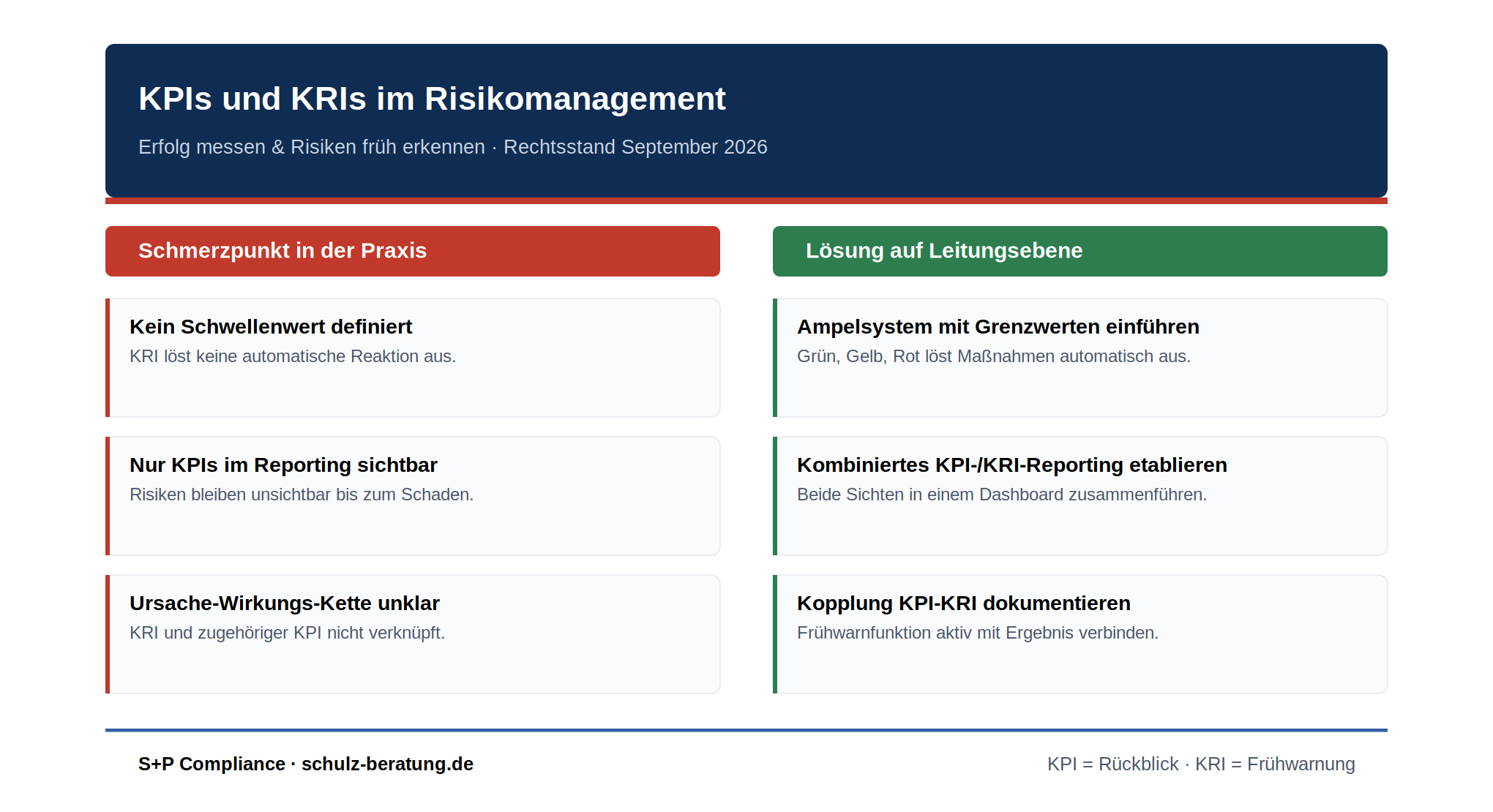Click the text 'Risiken bleiben unsichtbar bis zum Schaden.'
The width and height of the screenshot is (1493, 812).
(x=302, y=495)
